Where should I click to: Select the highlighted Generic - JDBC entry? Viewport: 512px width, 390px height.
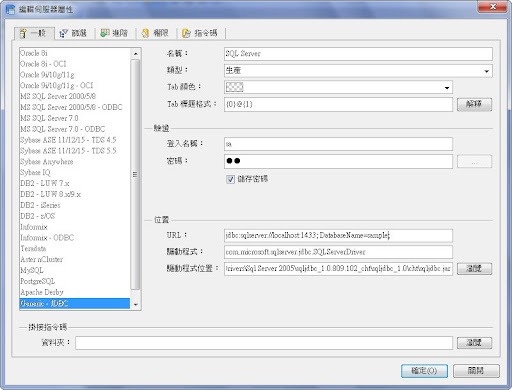[x=75, y=303]
